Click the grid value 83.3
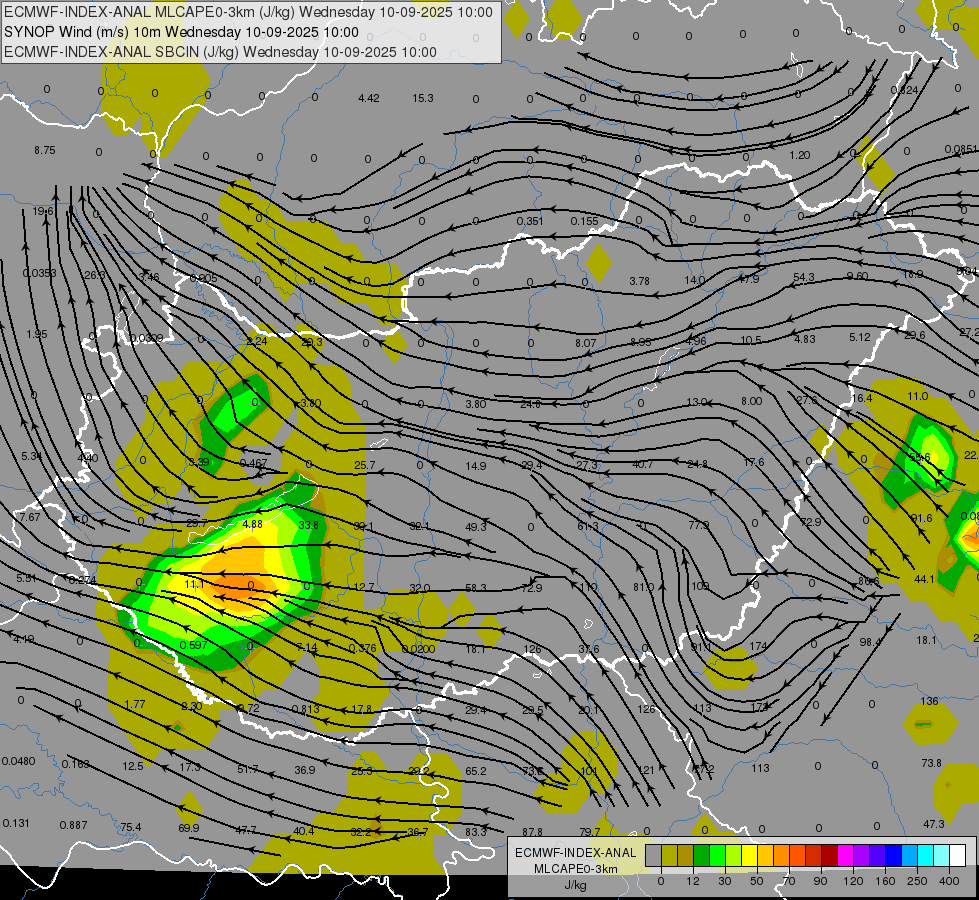The height and width of the screenshot is (900, 979). [x=476, y=832]
